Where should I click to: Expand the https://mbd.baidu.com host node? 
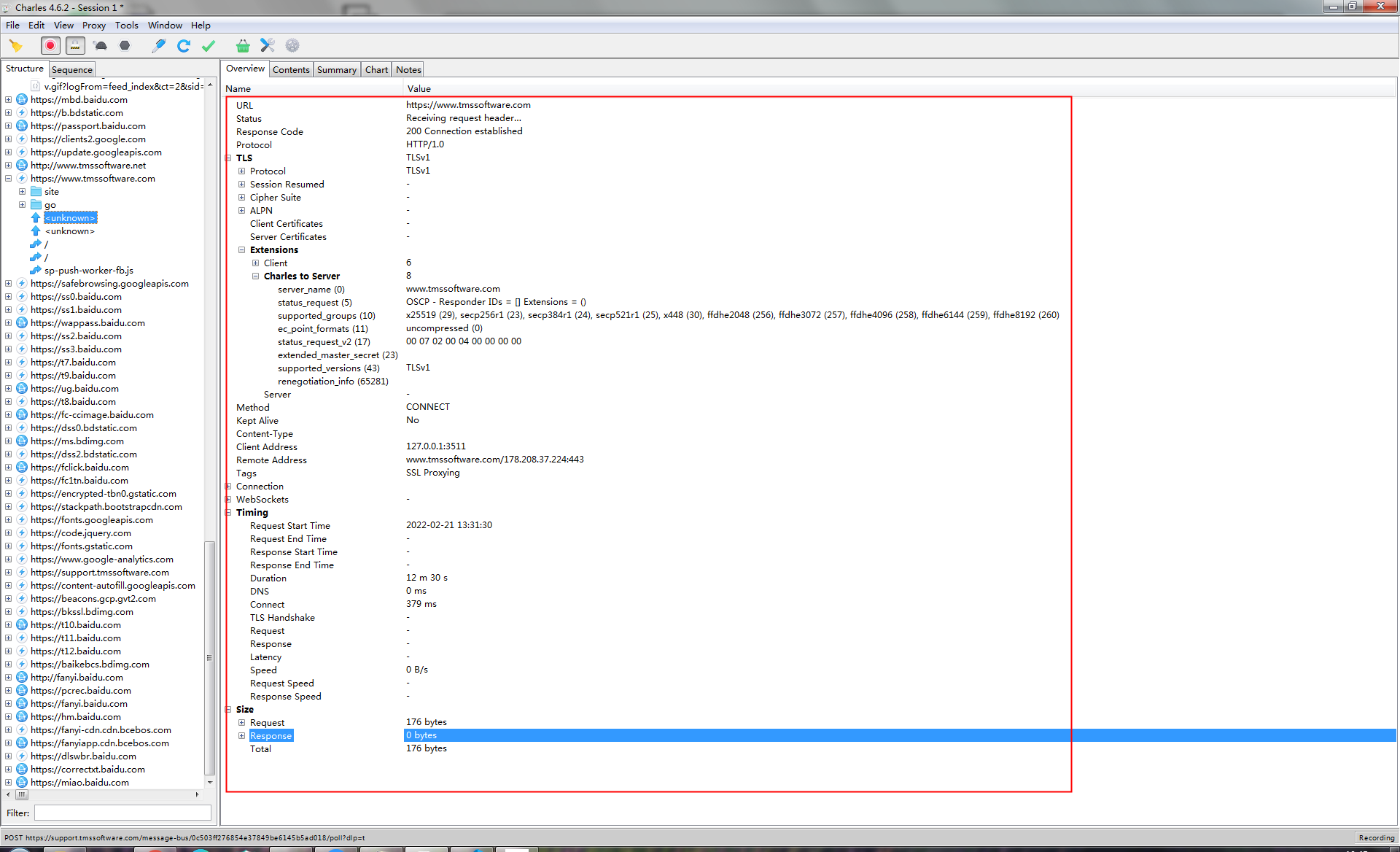8,100
